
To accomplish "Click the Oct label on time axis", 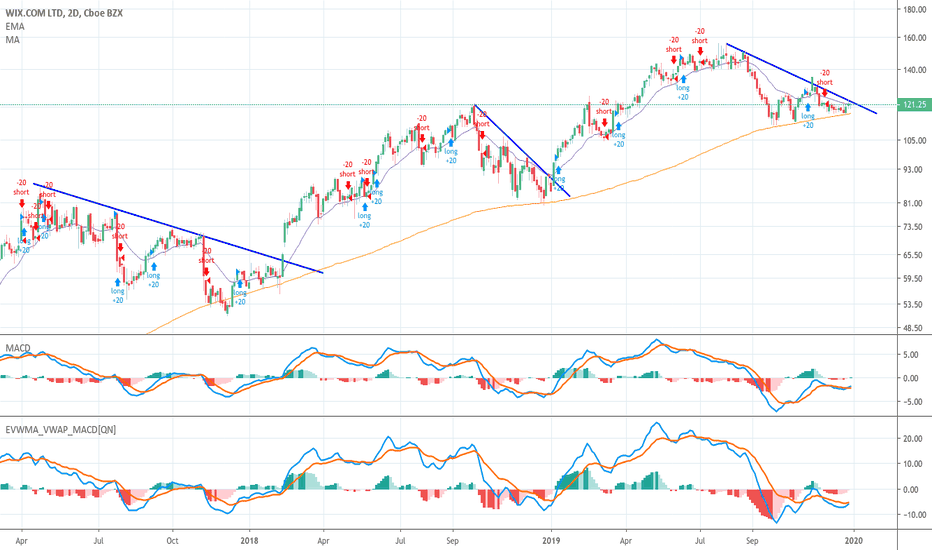I will (x=172, y=541).
